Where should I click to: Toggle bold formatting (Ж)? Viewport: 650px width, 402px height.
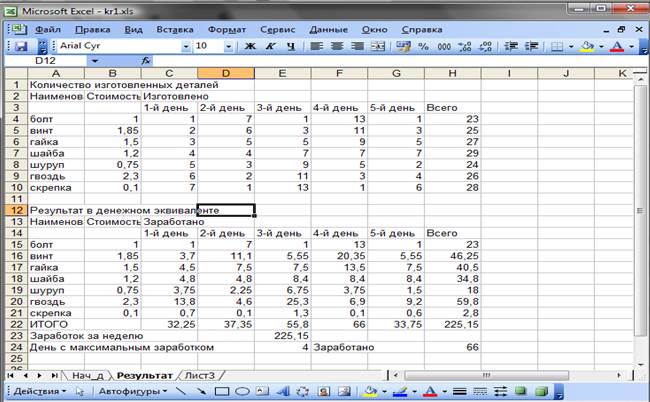tap(250, 46)
